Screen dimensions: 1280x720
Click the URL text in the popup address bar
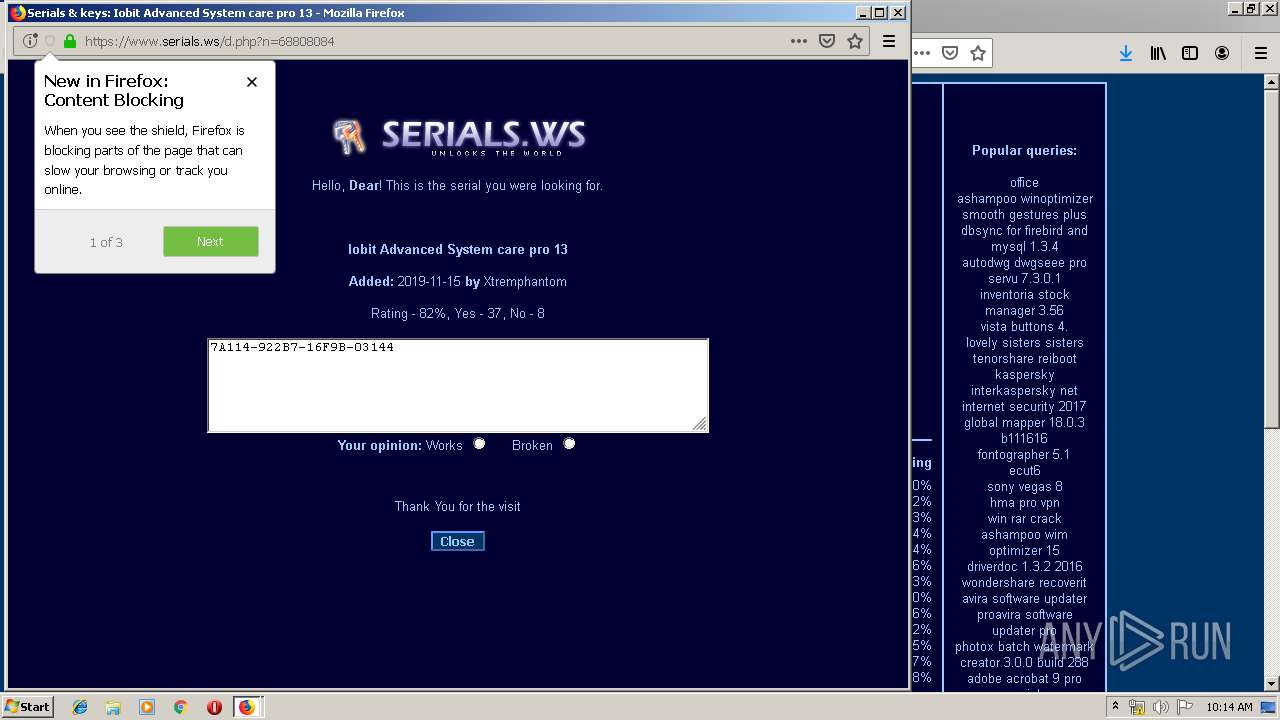click(x=210, y=41)
